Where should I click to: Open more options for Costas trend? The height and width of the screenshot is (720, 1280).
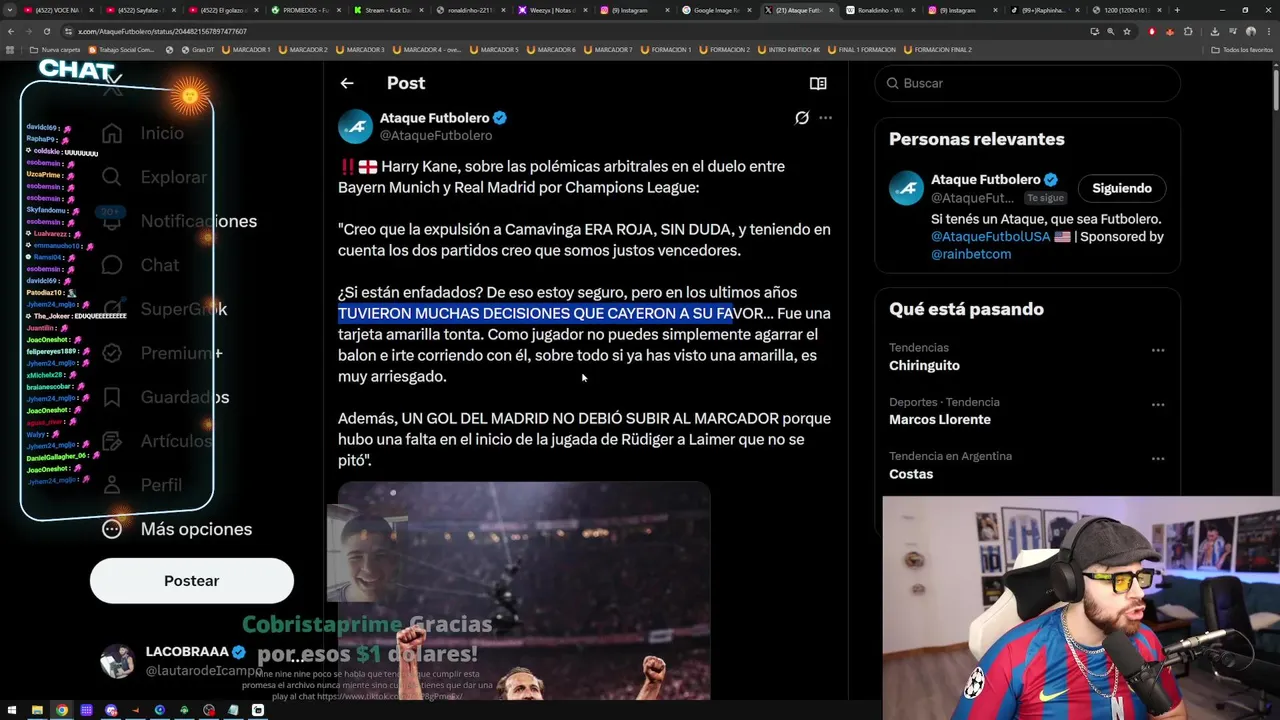[x=1158, y=459]
